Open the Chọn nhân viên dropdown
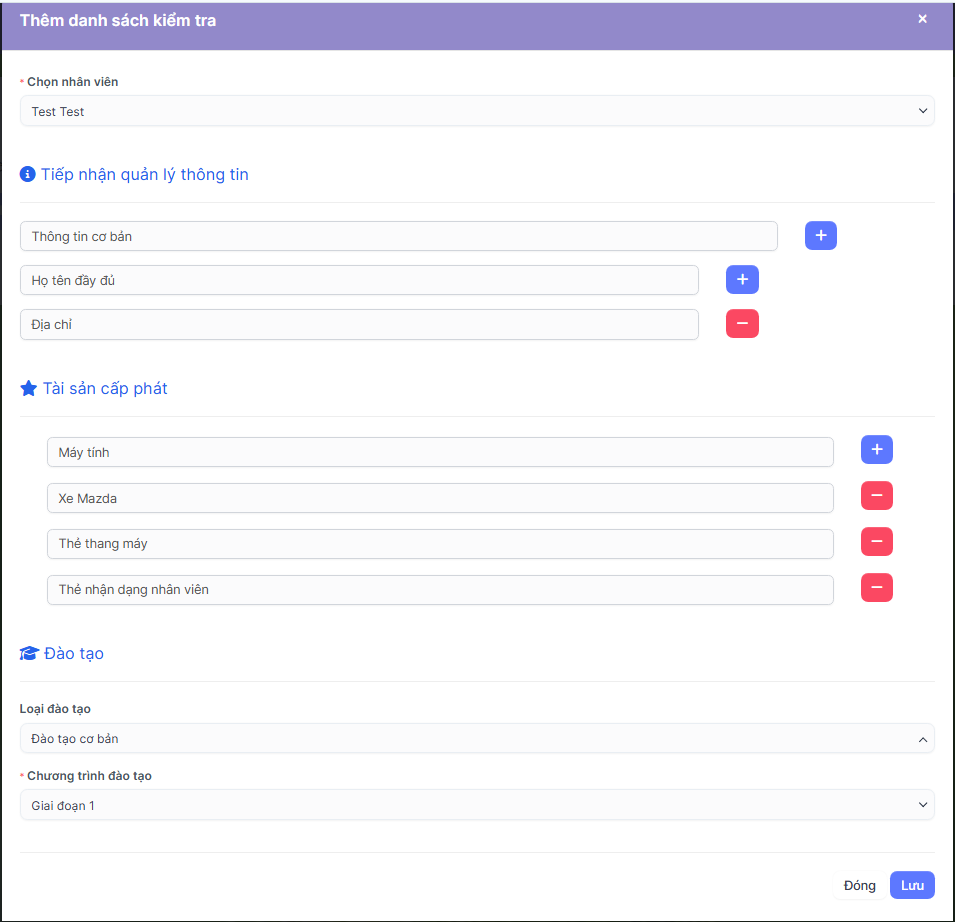The height and width of the screenshot is (922, 955). tap(477, 111)
